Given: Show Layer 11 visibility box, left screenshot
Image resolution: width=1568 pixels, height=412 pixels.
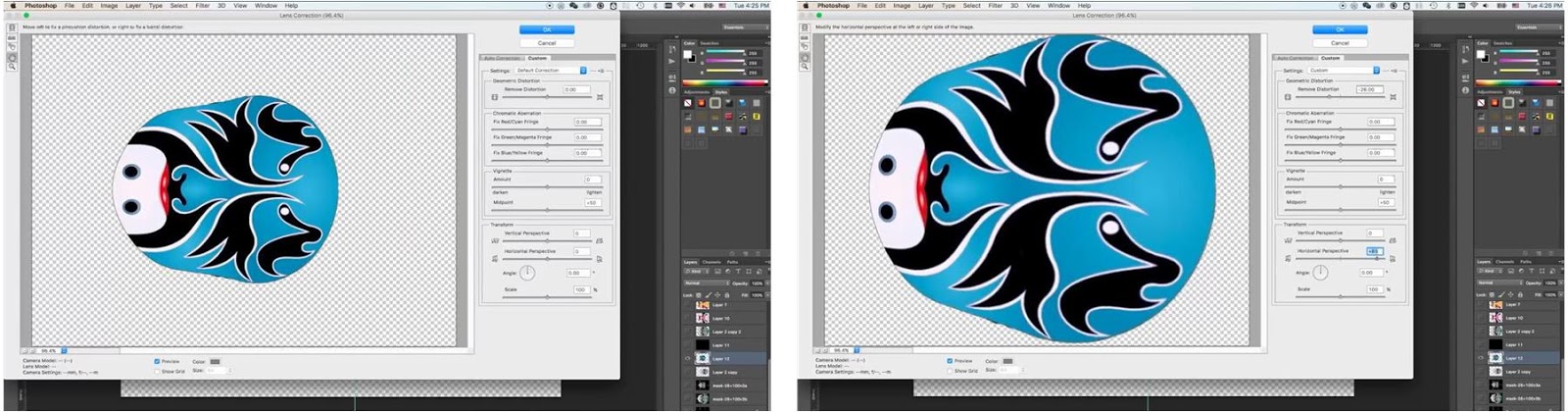Looking at the screenshot, I should click(688, 344).
